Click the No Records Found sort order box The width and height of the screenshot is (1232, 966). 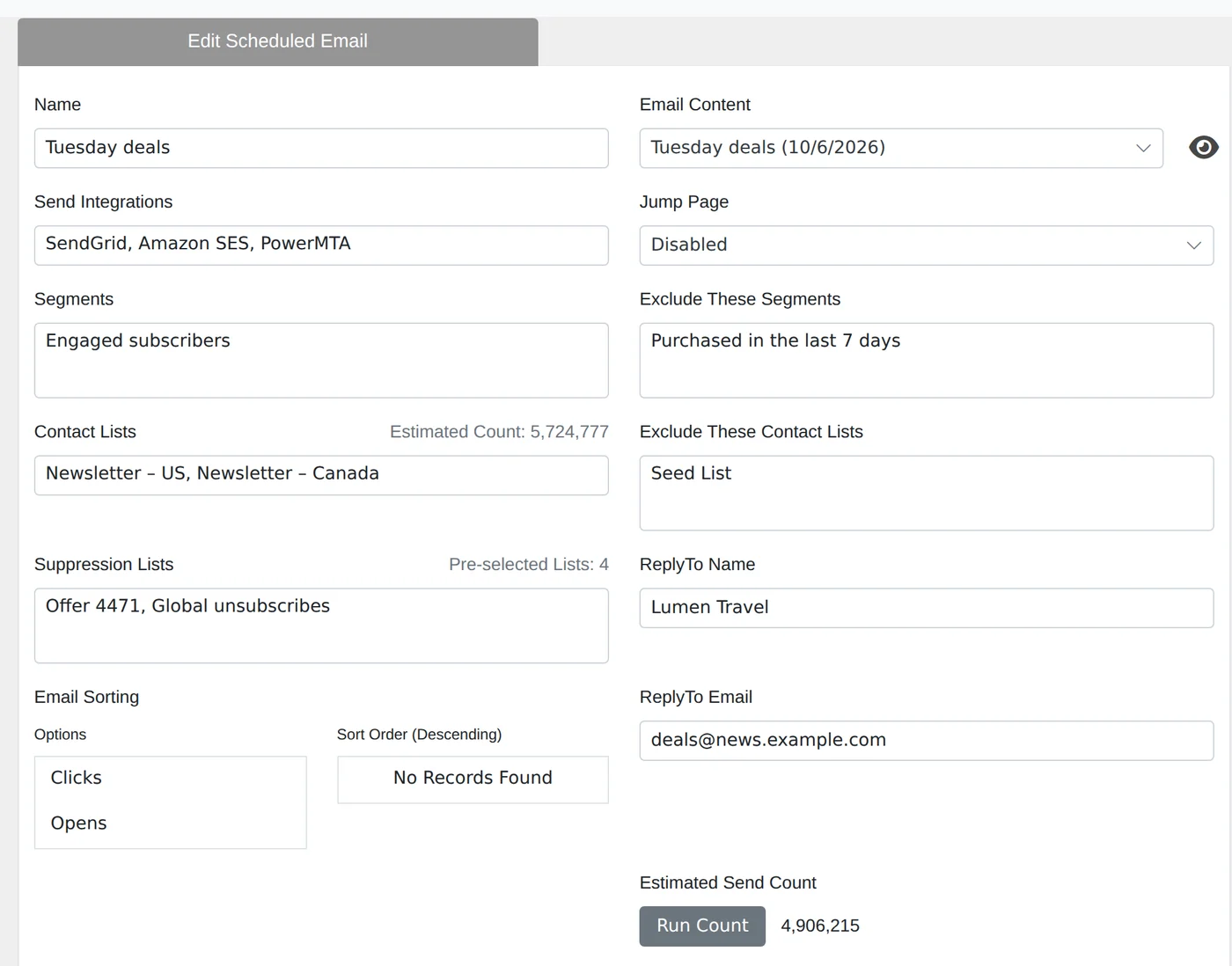pyautogui.click(x=473, y=779)
